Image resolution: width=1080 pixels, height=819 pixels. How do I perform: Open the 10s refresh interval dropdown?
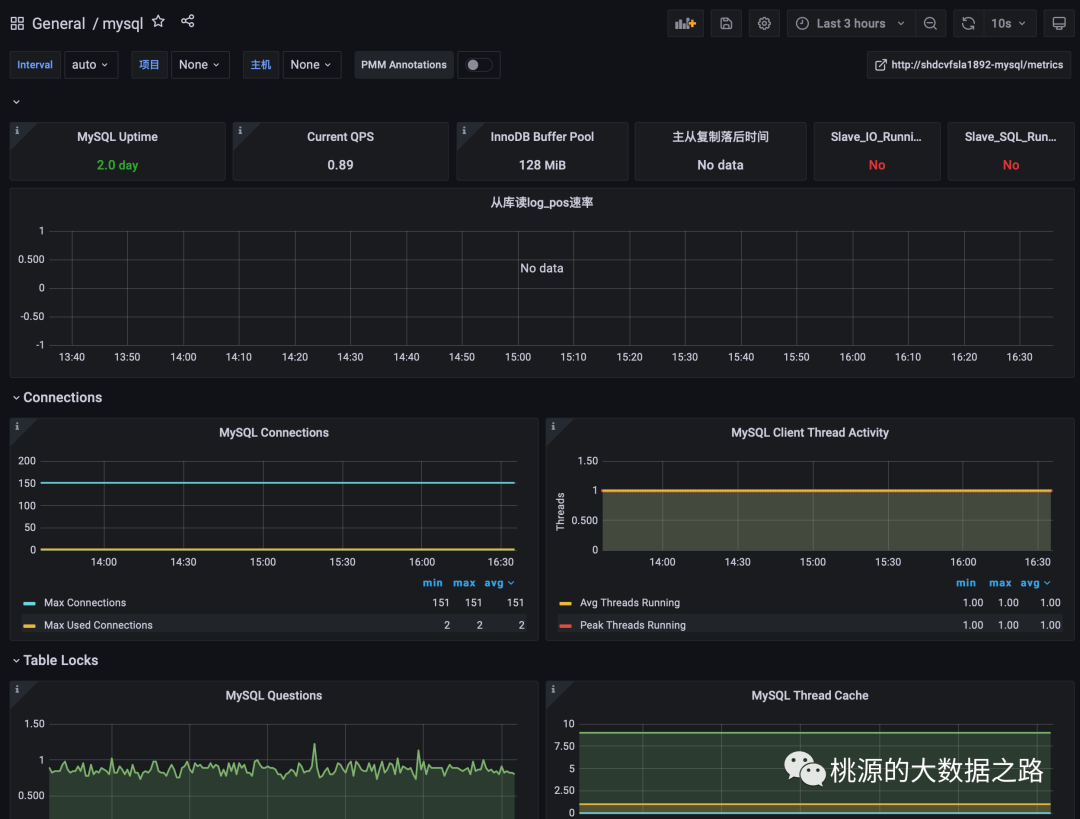tap(1008, 23)
